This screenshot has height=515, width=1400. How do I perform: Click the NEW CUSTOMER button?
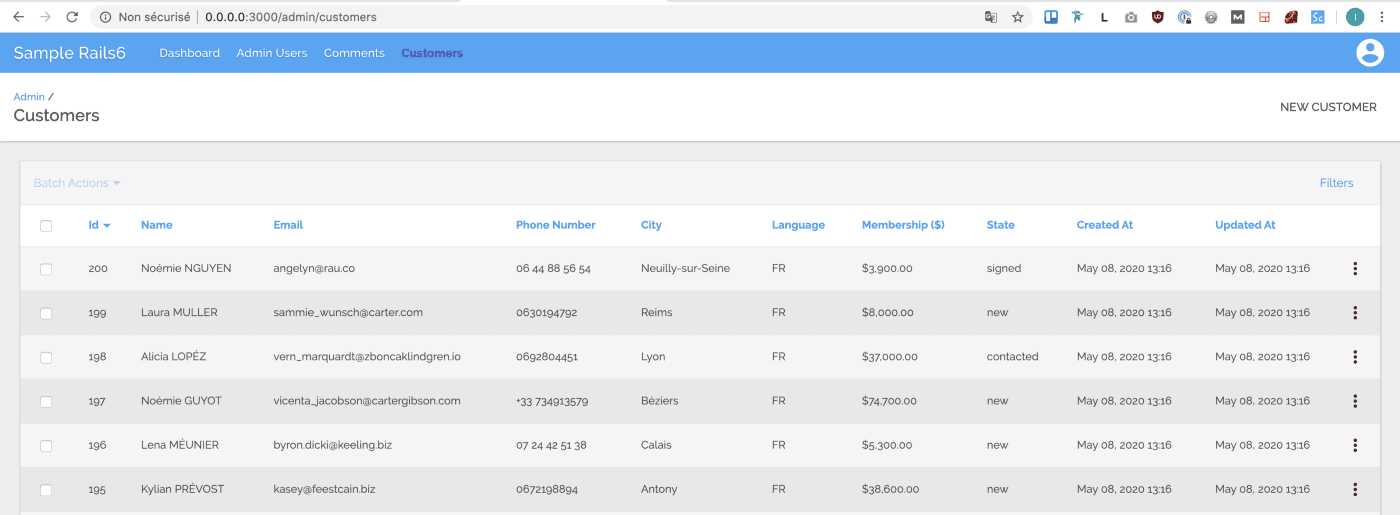[x=1328, y=107]
